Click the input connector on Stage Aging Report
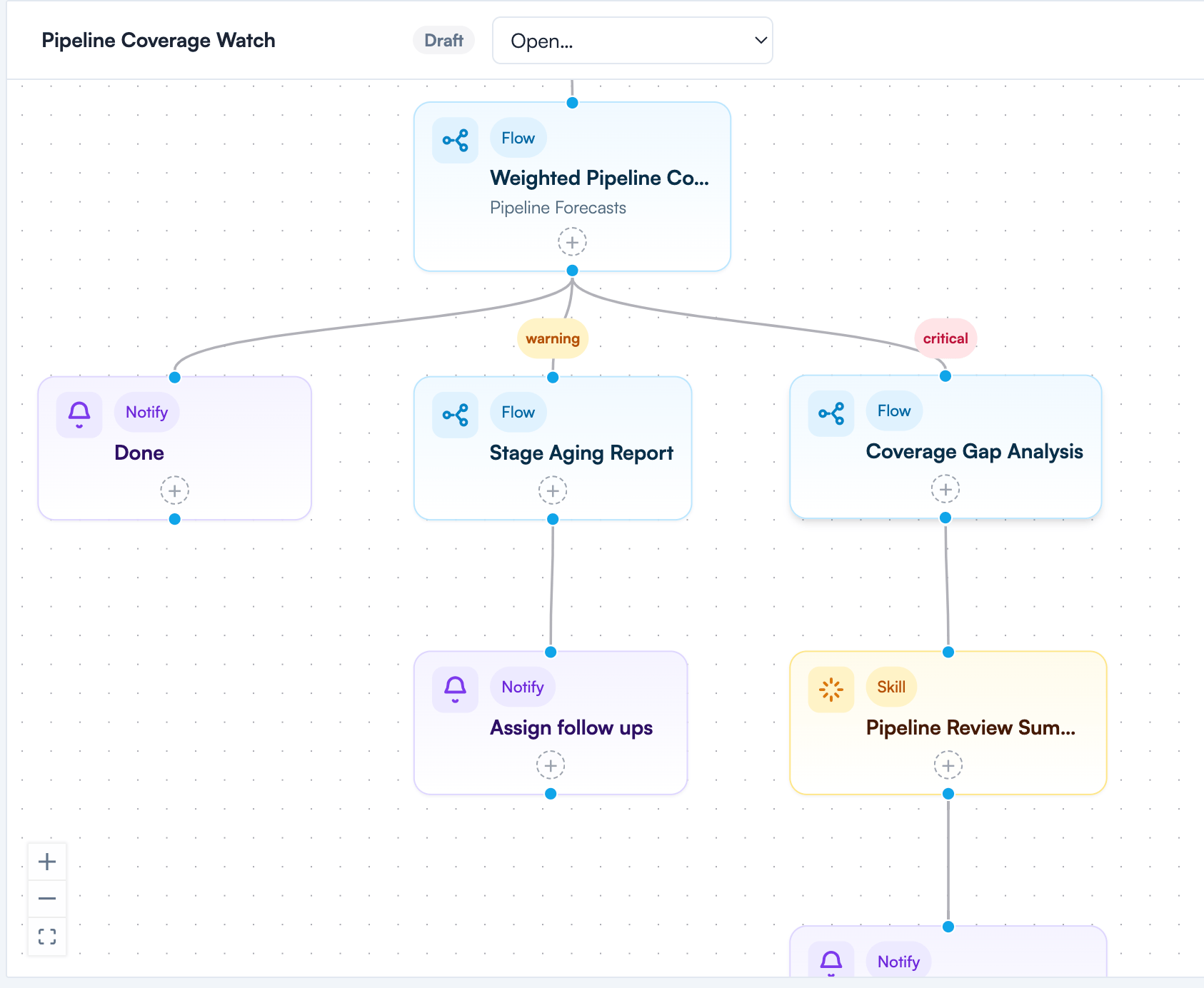The width and height of the screenshot is (1204, 988). 553,377
